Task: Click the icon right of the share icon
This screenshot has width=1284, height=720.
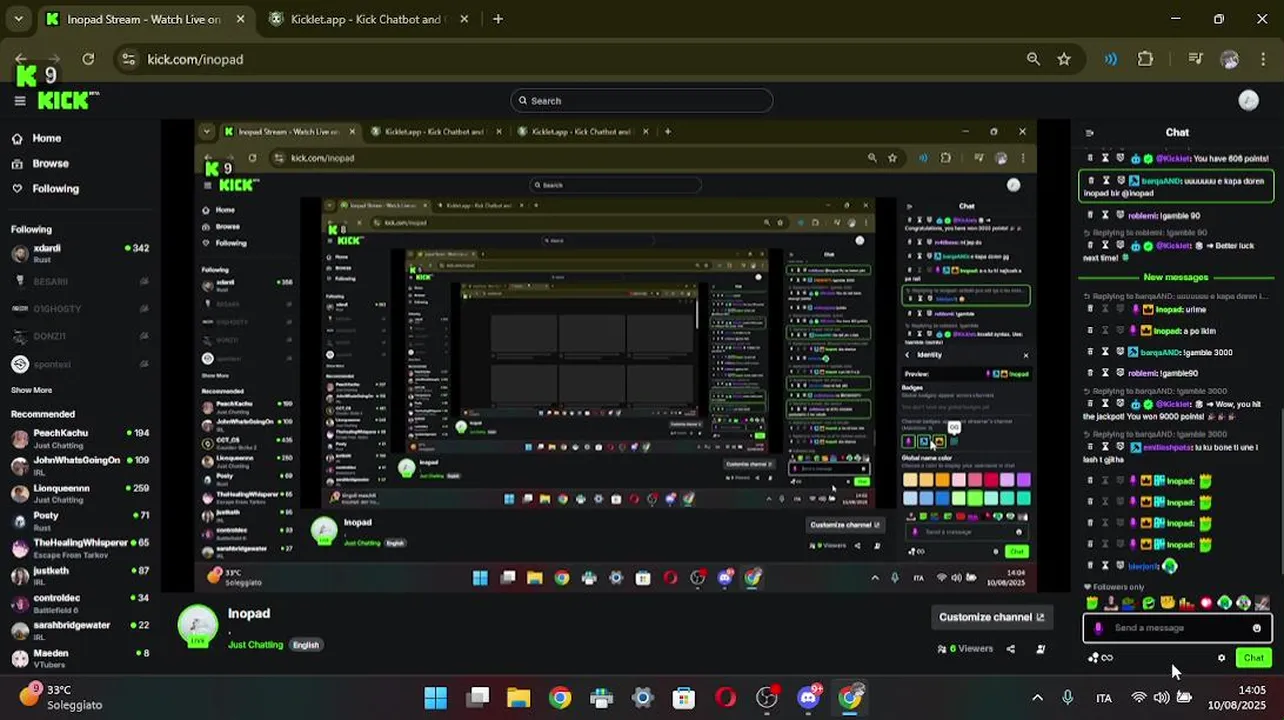Action: (x=1041, y=649)
